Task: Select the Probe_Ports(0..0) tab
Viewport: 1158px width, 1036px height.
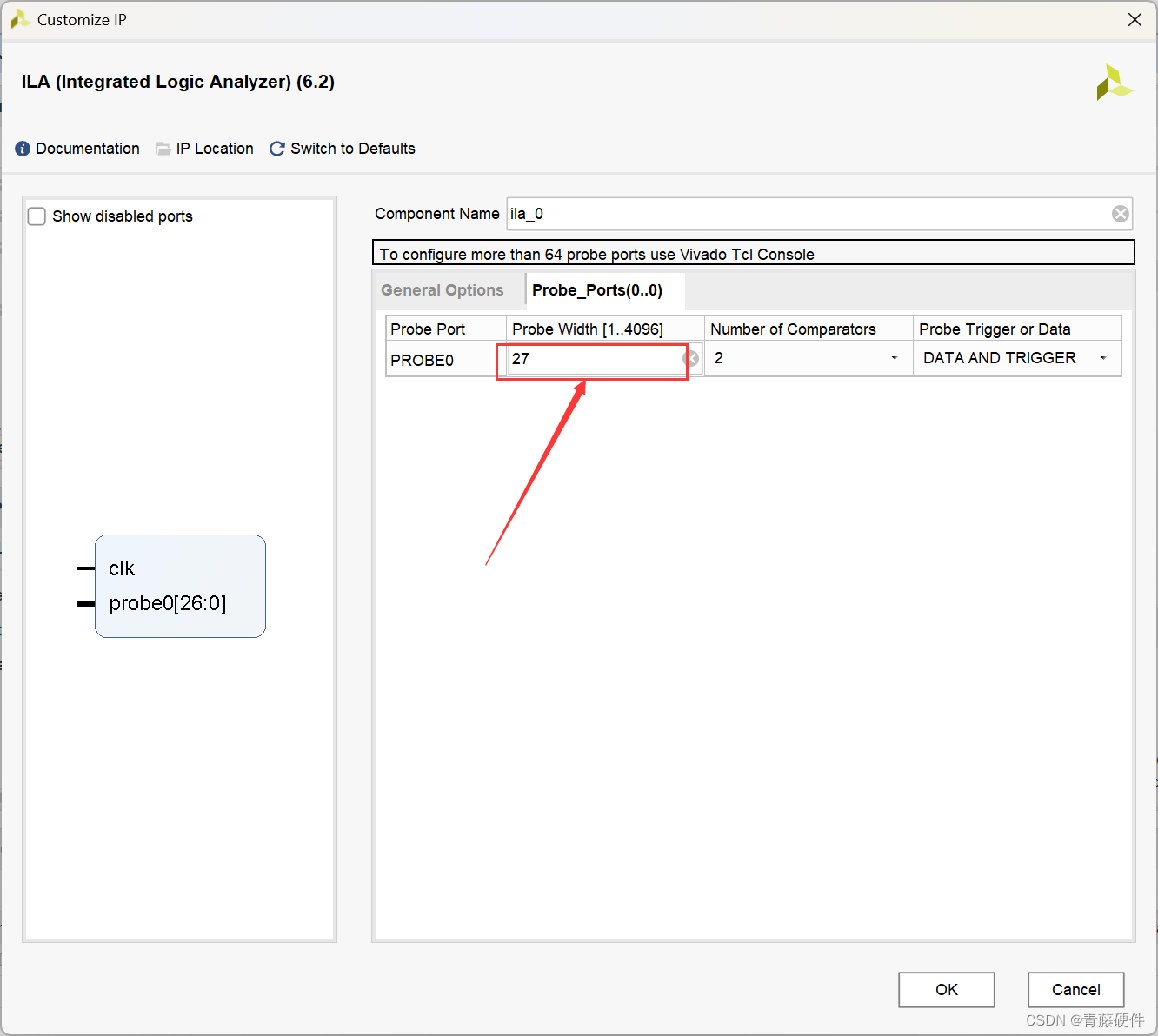Action: (x=597, y=290)
